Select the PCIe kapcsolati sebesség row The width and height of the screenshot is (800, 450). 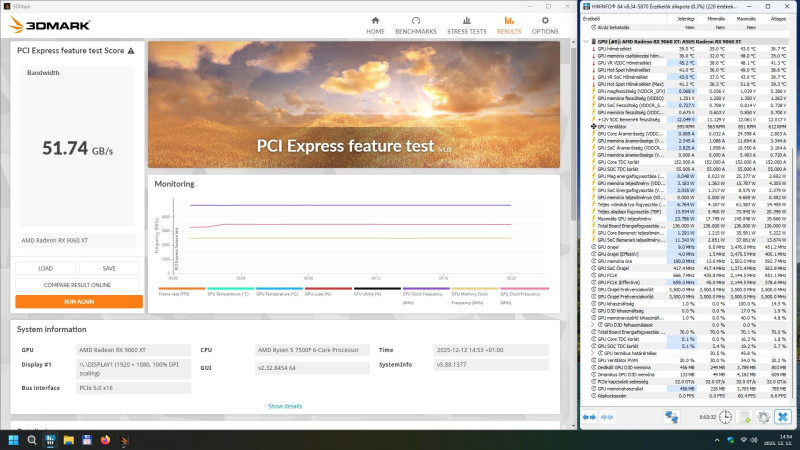pyautogui.click(x=688, y=381)
